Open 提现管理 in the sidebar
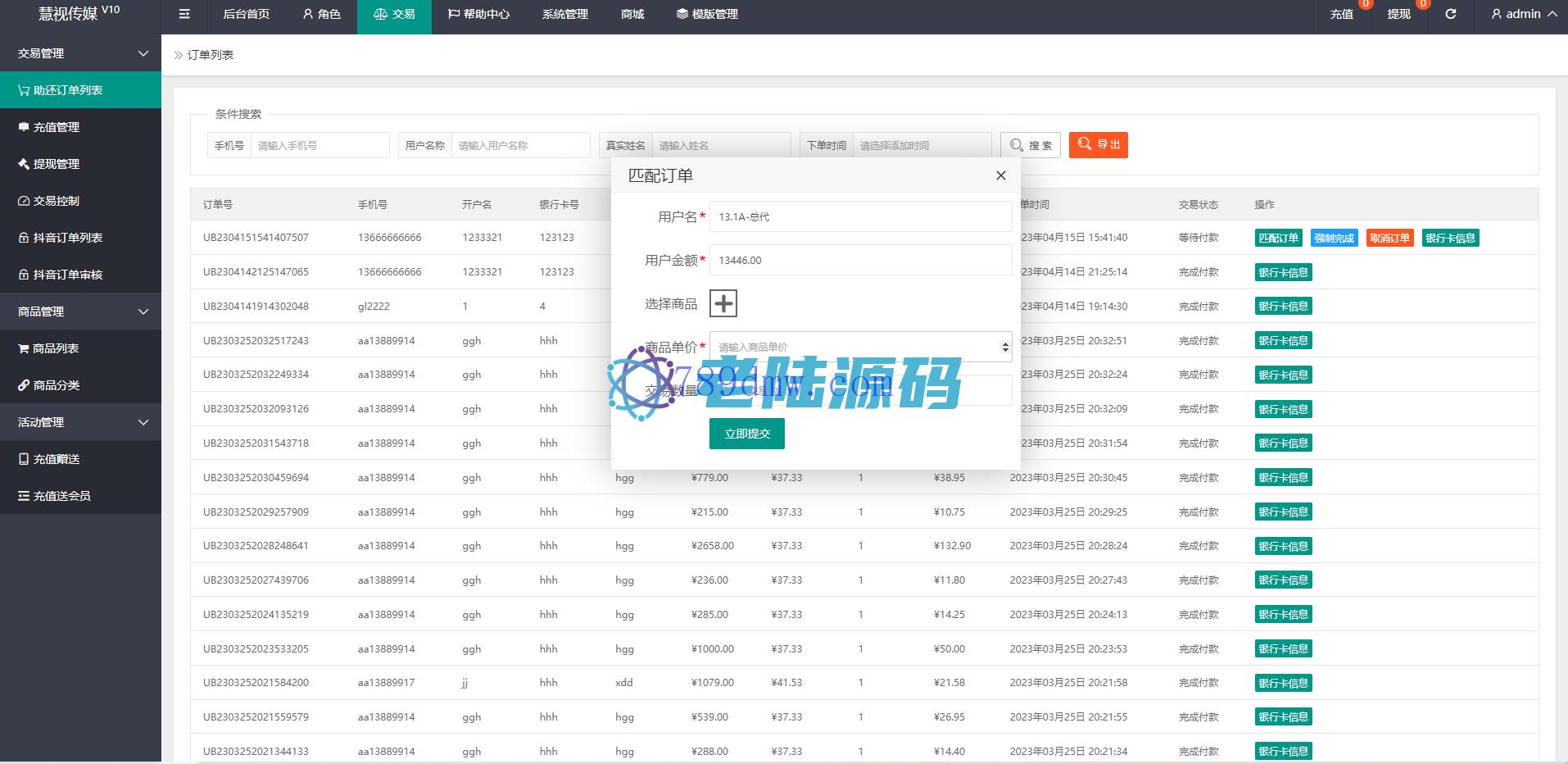Image resolution: width=1568 pixels, height=764 pixels. (56, 164)
